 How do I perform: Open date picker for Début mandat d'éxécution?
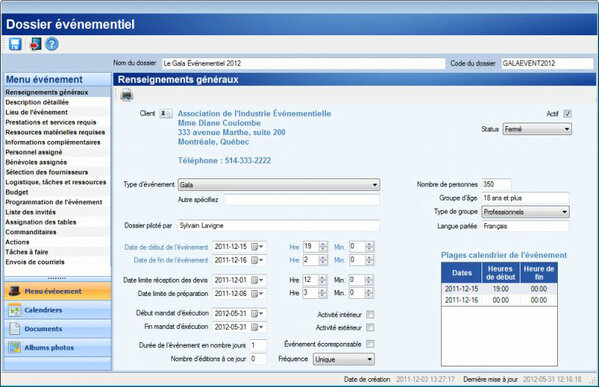tap(257, 313)
